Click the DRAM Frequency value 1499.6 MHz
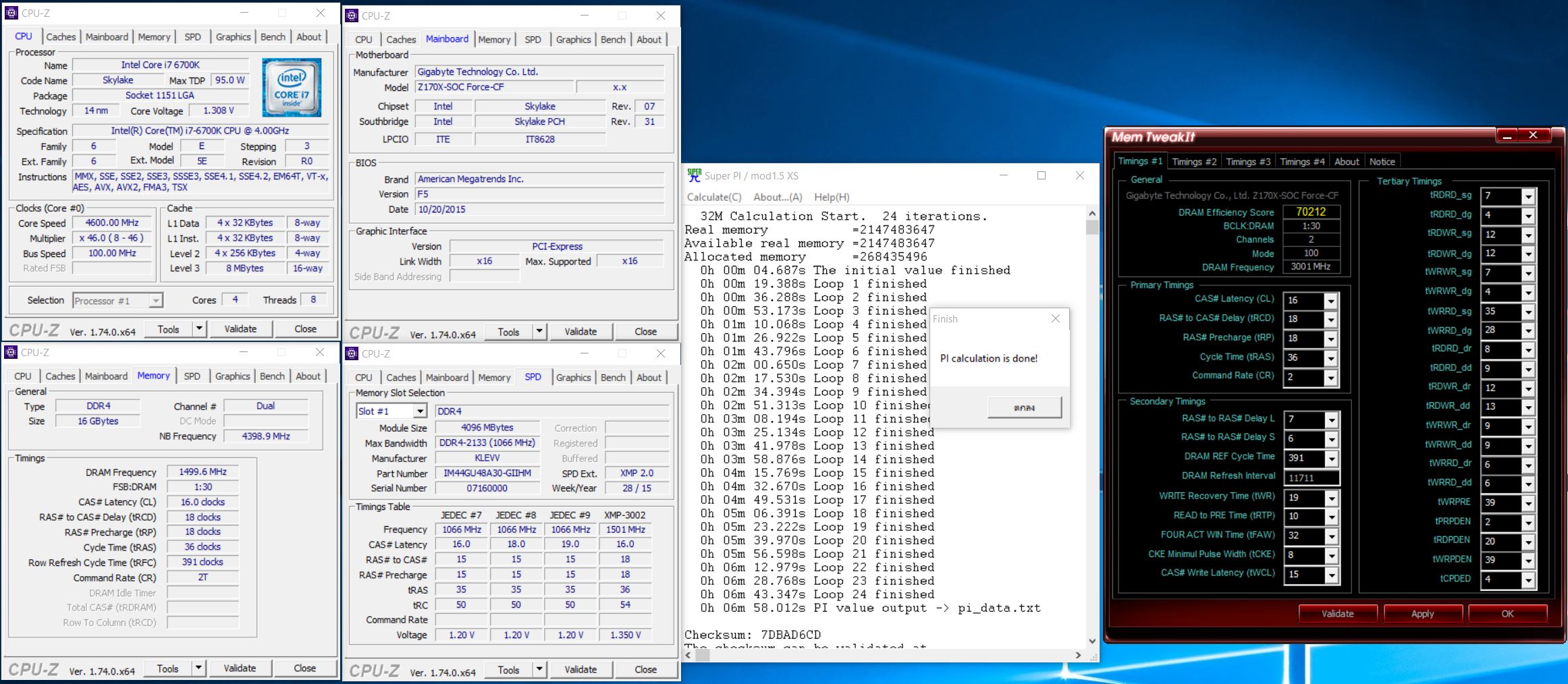The height and width of the screenshot is (684, 1568). tap(203, 472)
